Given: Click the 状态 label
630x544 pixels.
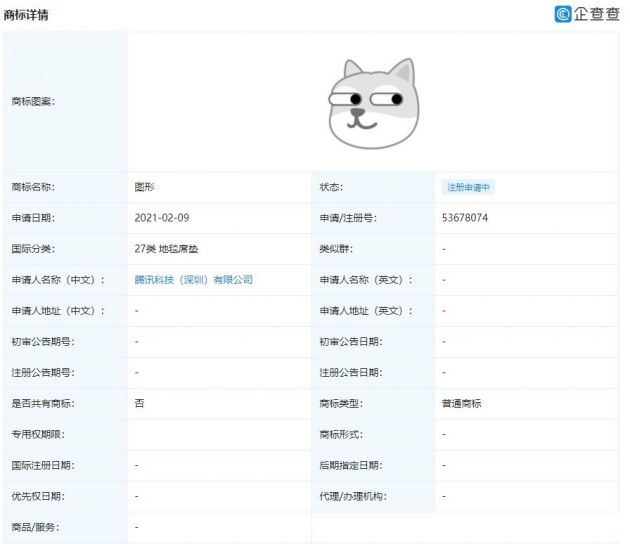Looking at the screenshot, I should (x=331, y=187).
